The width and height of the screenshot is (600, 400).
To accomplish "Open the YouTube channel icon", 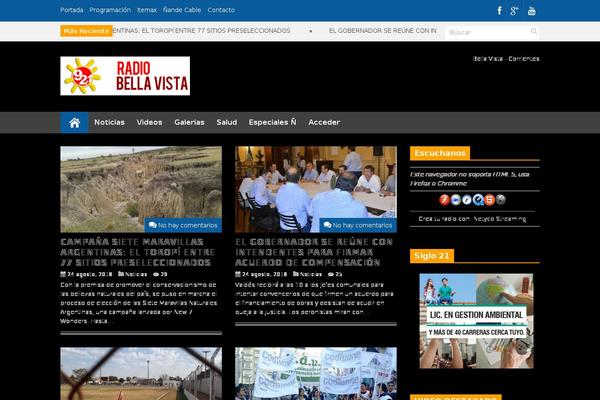I will pyautogui.click(x=532, y=11).
